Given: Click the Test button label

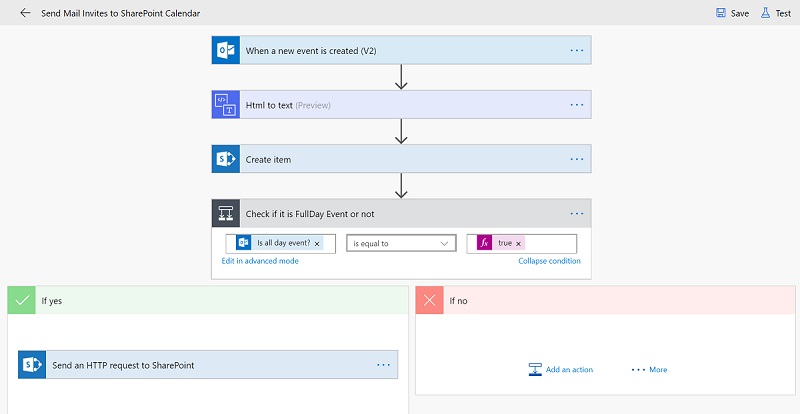Looking at the screenshot, I should [783, 13].
